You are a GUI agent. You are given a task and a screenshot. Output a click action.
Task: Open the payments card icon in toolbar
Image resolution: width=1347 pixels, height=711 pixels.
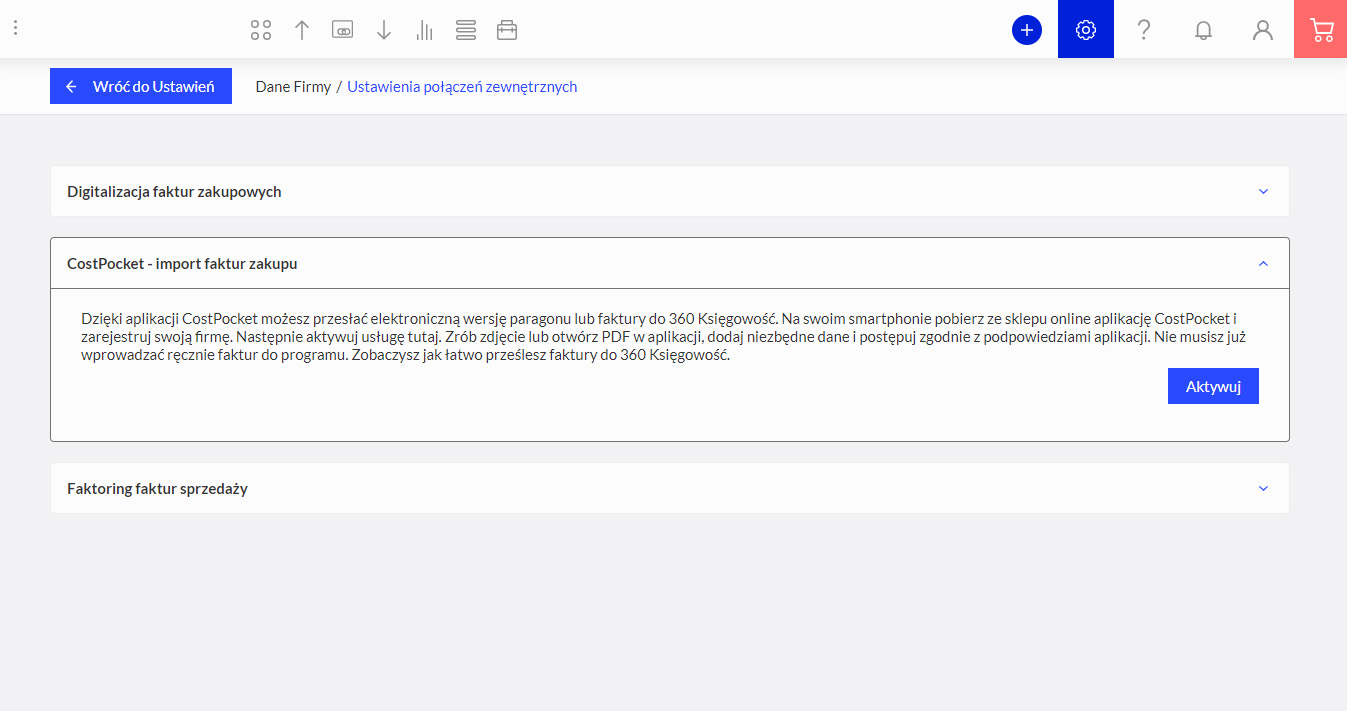point(343,30)
